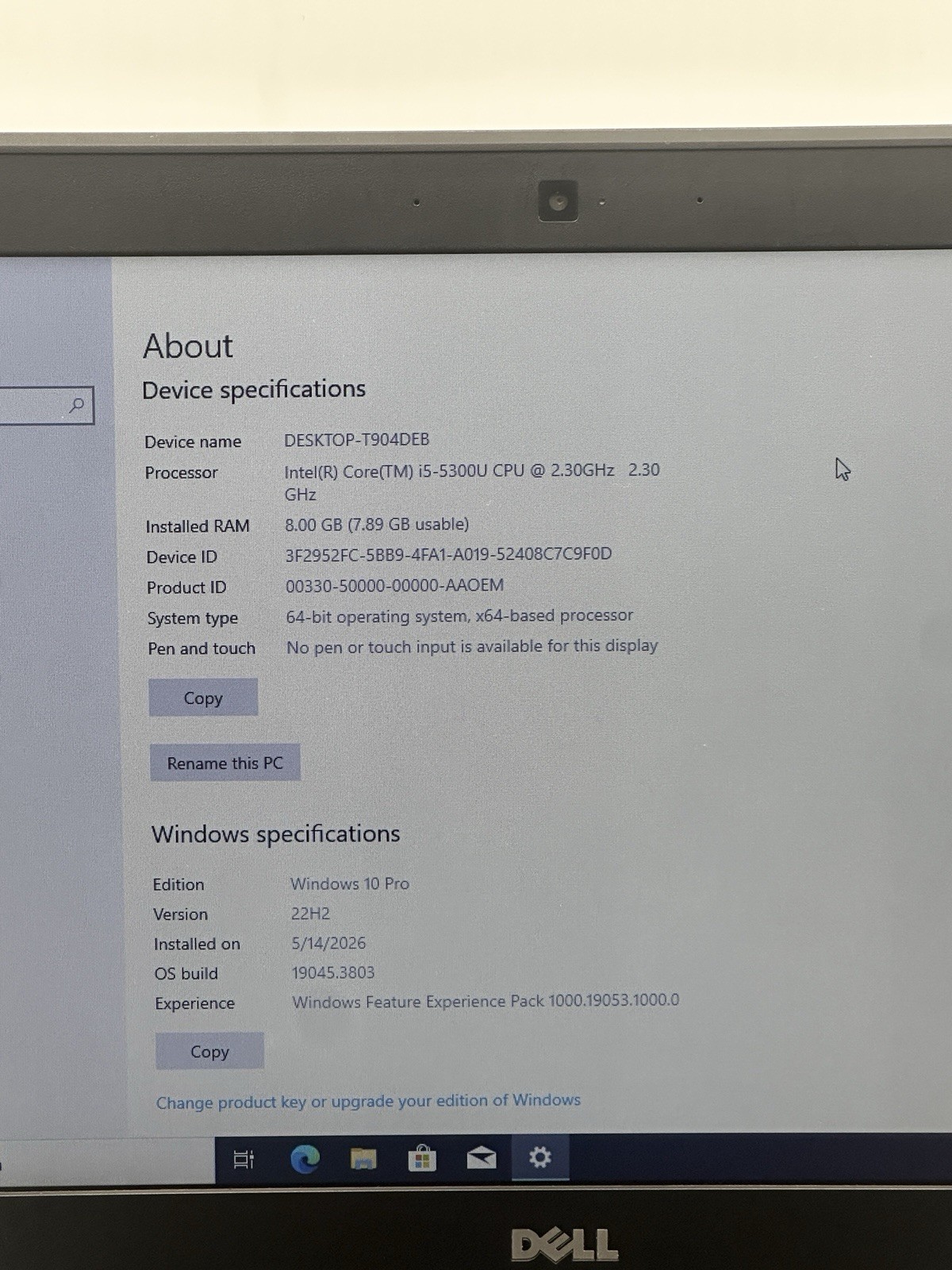Click the Experience label
The image size is (952, 1270).
click(x=194, y=1003)
